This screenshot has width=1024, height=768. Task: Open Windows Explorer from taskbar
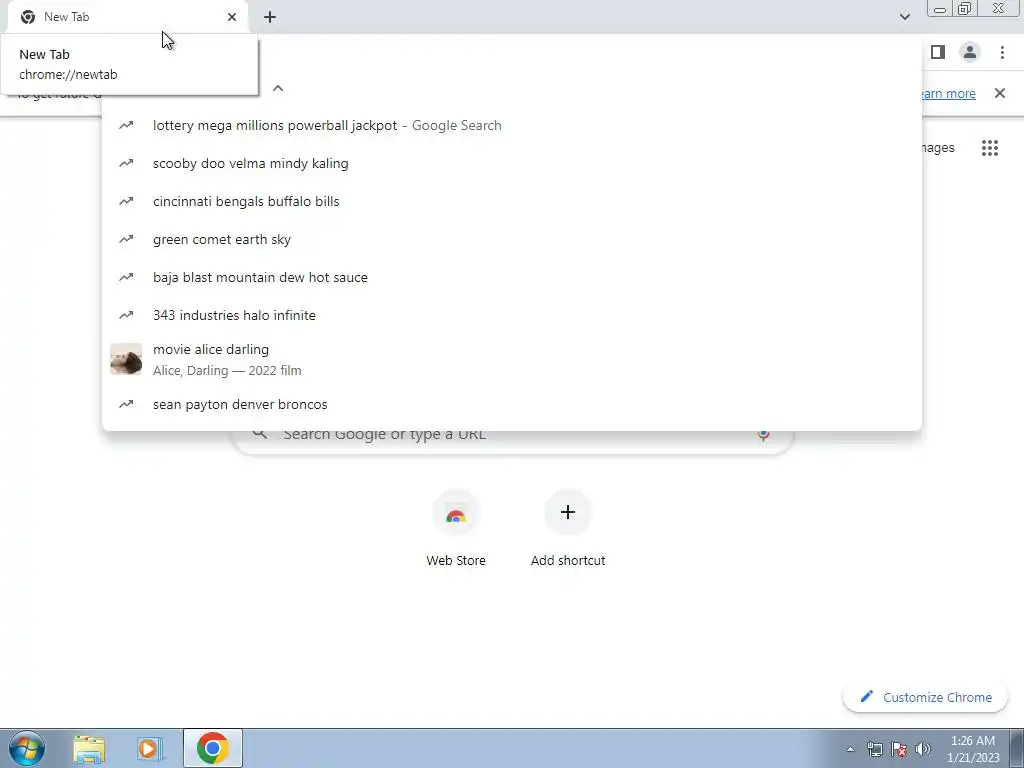[89, 748]
